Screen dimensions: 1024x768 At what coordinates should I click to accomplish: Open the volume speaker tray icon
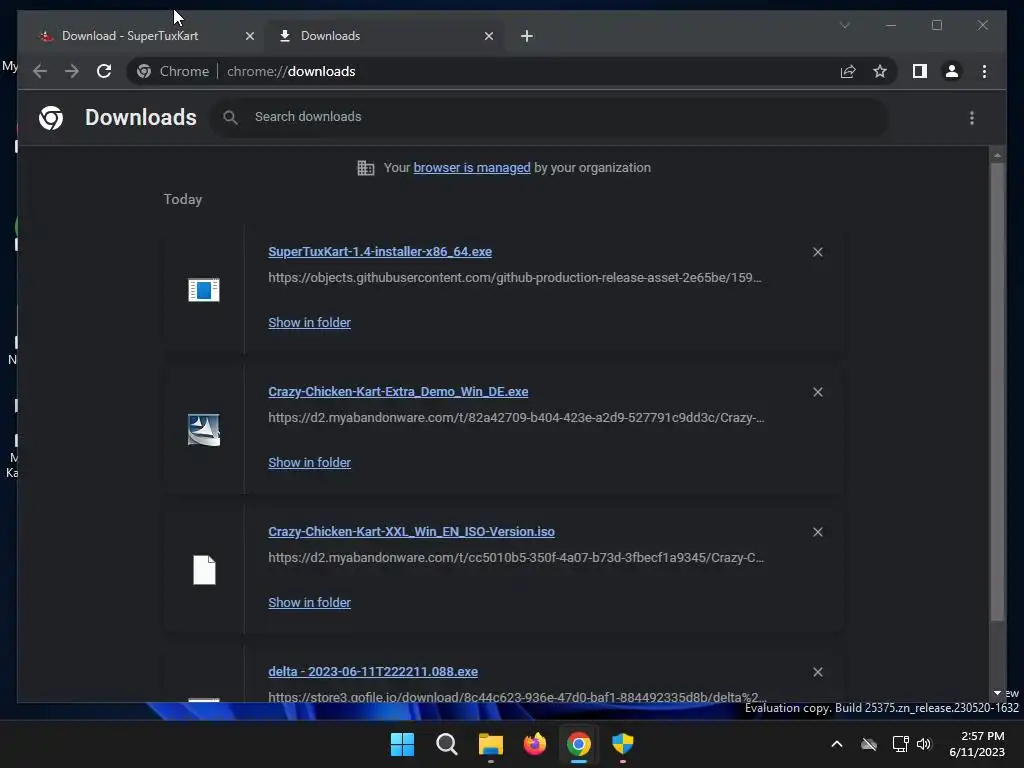[x=924, y=744]
